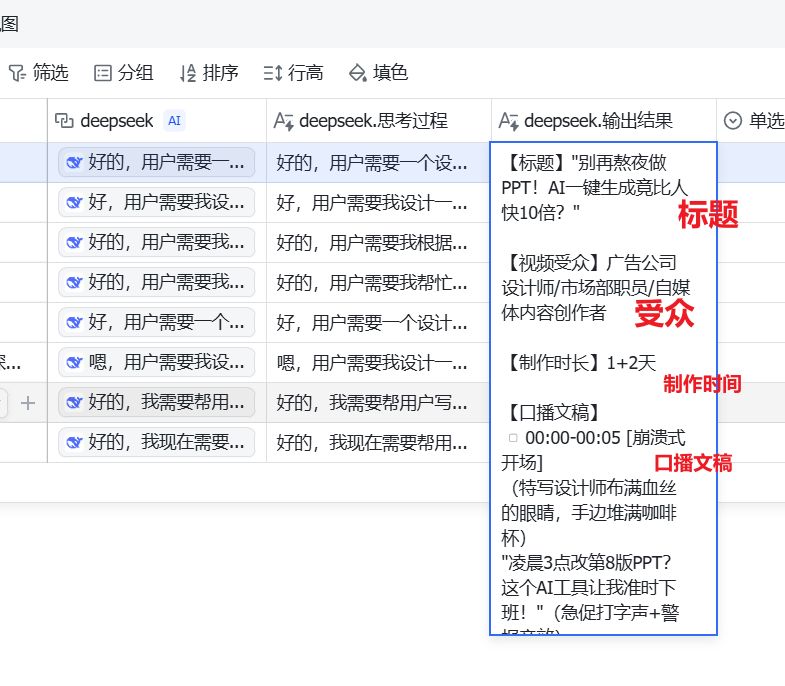Select the deepseek.输出结果 column header
The width and height of the screenshot is (785, 686).
click(604, 121)
